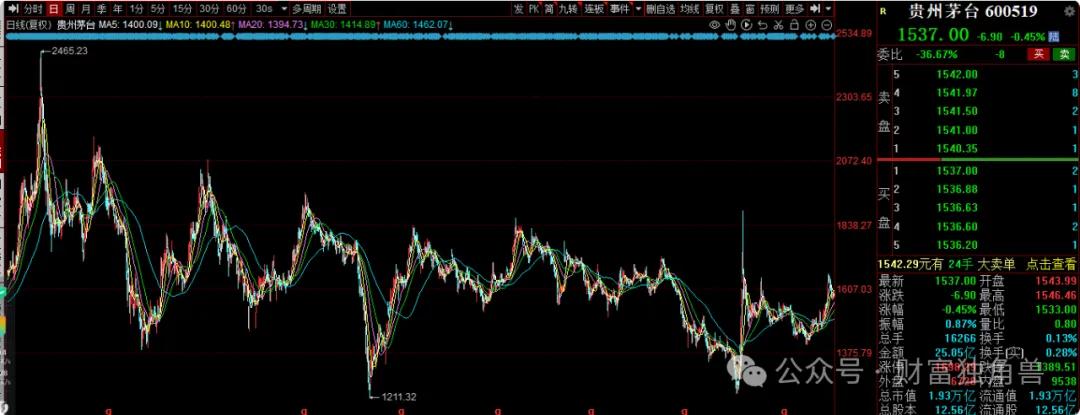Select the 周 weekly period tab
Screen dimensions: 1080x415
coord(70,9)
